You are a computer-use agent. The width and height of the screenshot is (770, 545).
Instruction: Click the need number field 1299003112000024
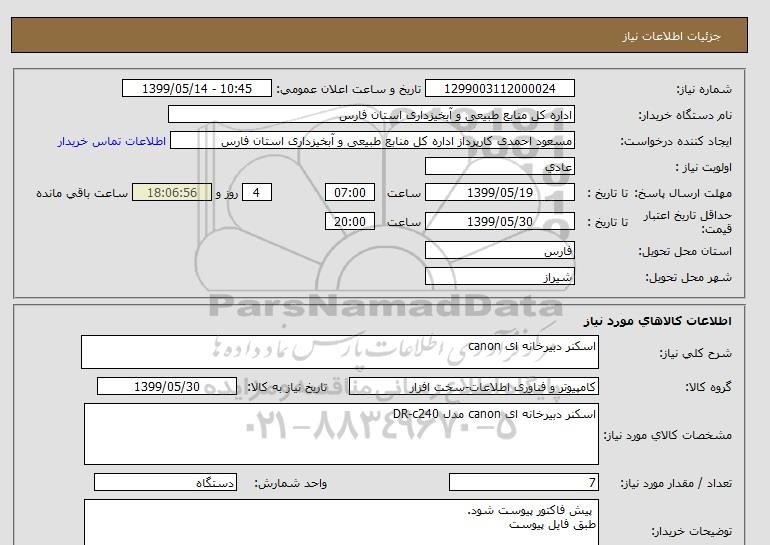tap(499, 88)
